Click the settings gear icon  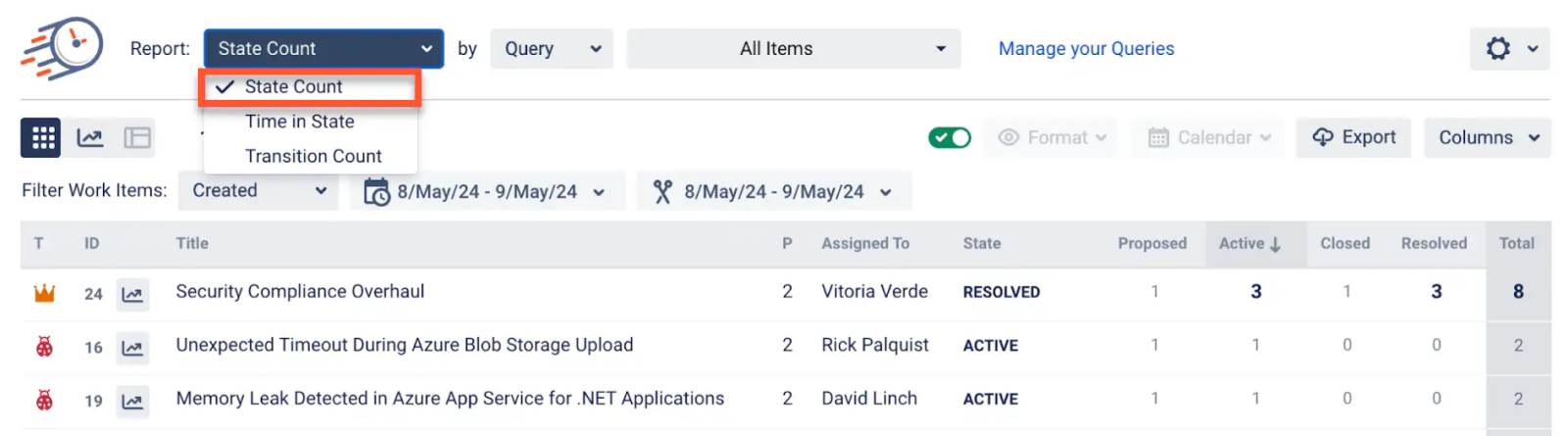pos(1498,49)
